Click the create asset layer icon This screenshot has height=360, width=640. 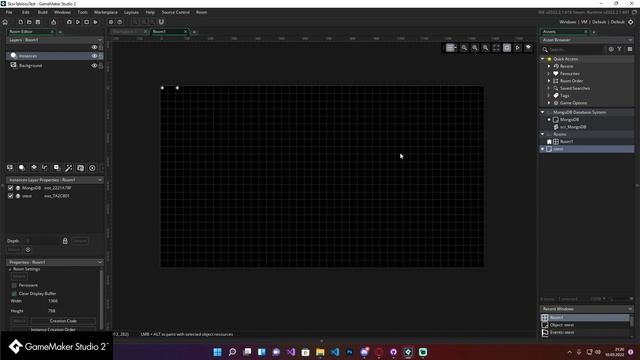click(x=57, y=168)
